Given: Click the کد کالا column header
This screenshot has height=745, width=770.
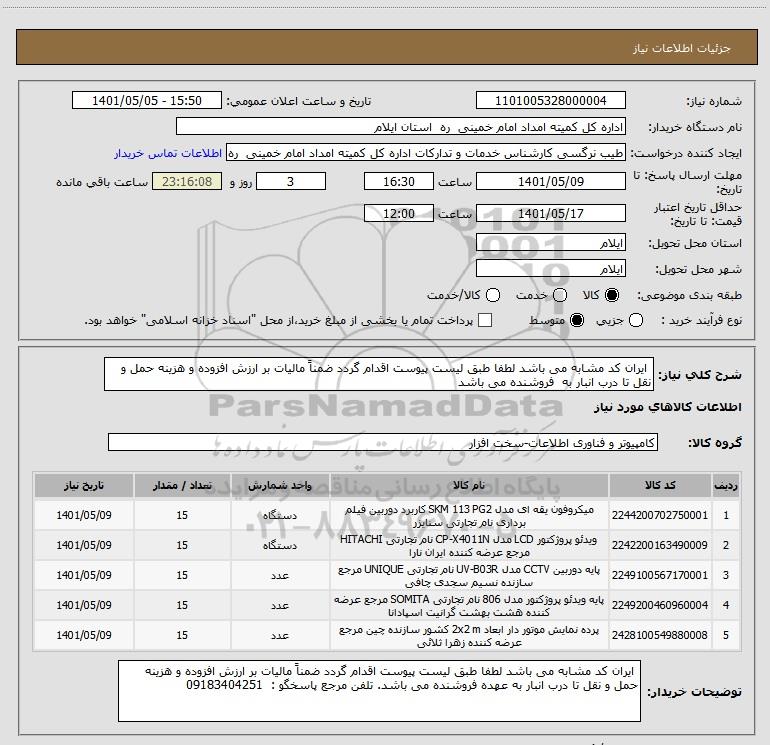Looking at the screenshot, I should [660, 485].
